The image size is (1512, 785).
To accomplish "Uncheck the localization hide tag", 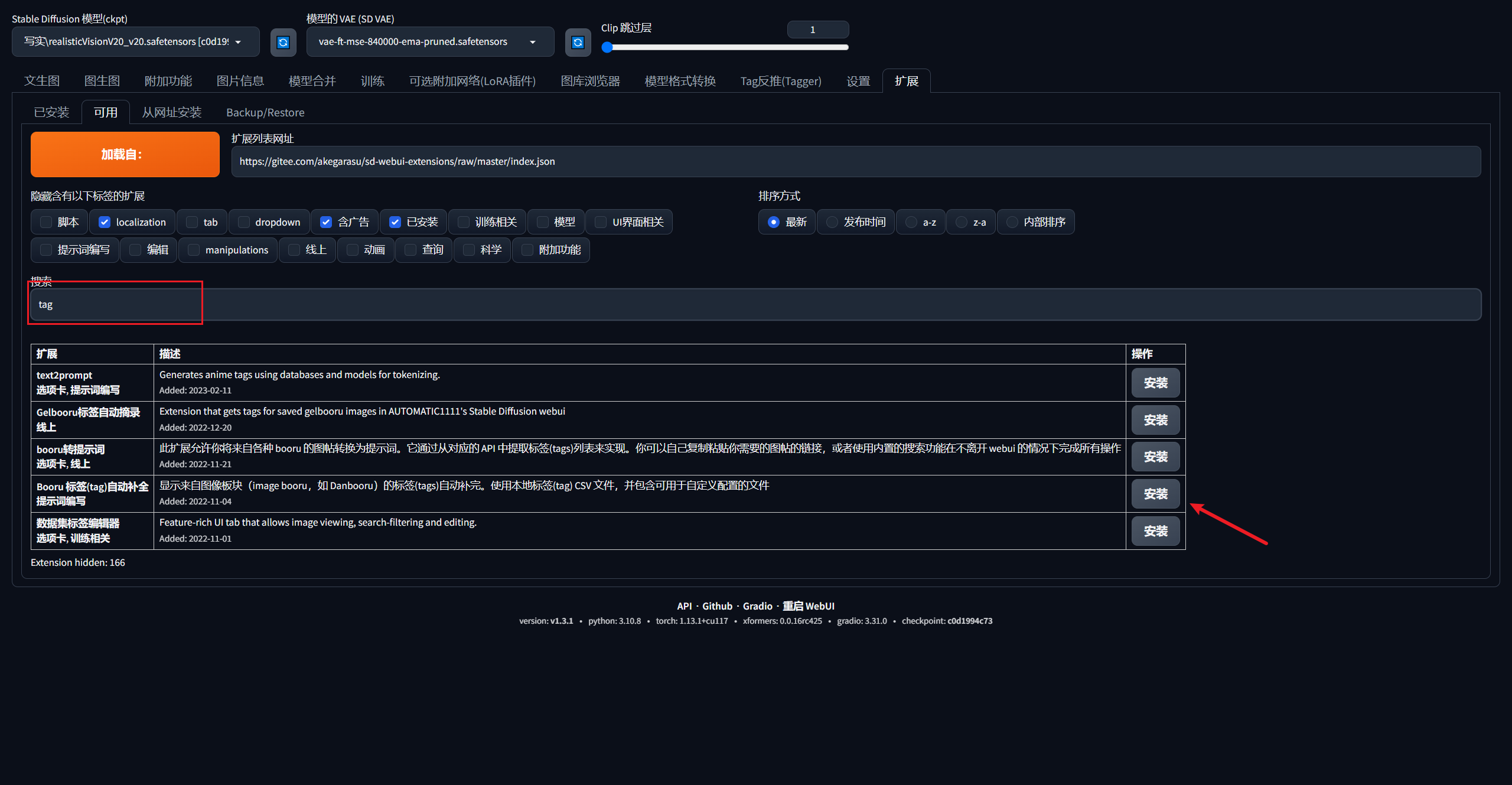I will (x=105, y=222).
